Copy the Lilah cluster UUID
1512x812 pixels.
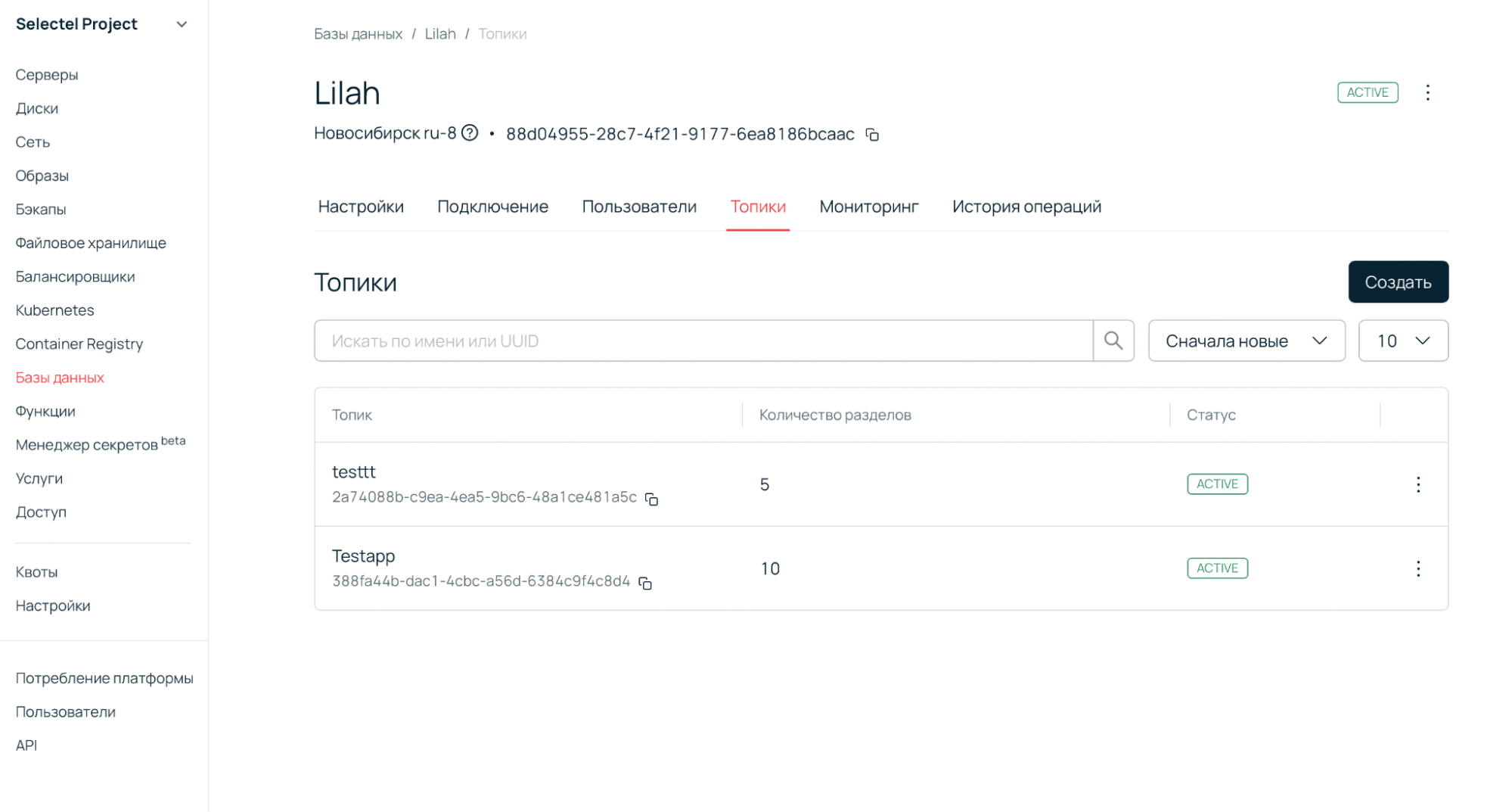click(x=872, y=135)
